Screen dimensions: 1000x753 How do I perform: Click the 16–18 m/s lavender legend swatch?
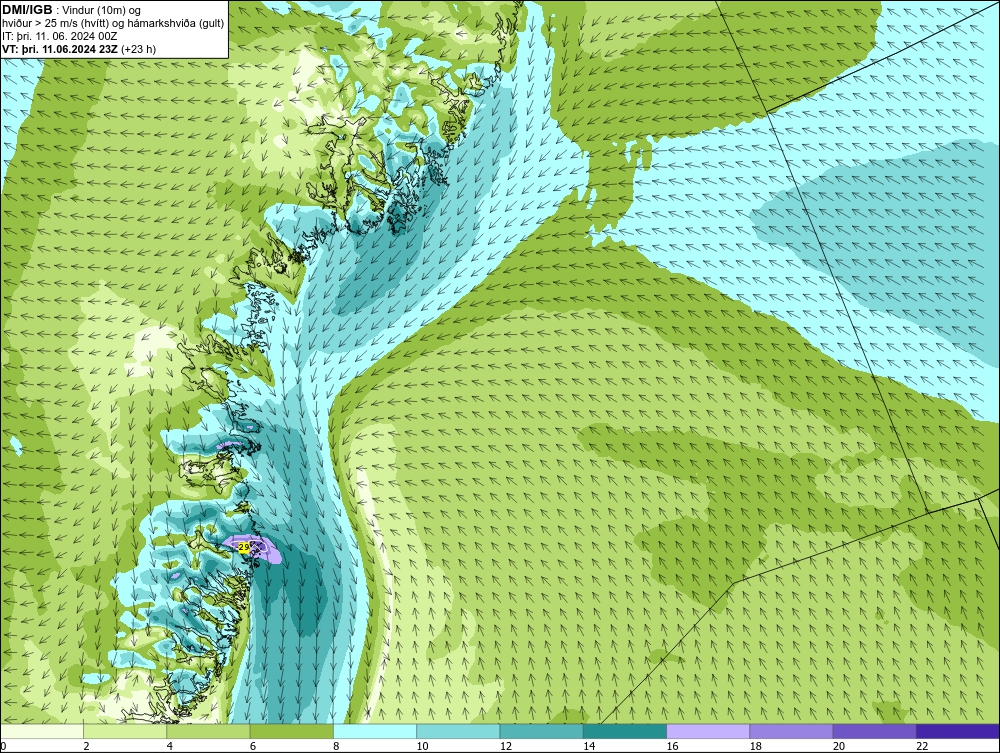[x=708, y=731]
